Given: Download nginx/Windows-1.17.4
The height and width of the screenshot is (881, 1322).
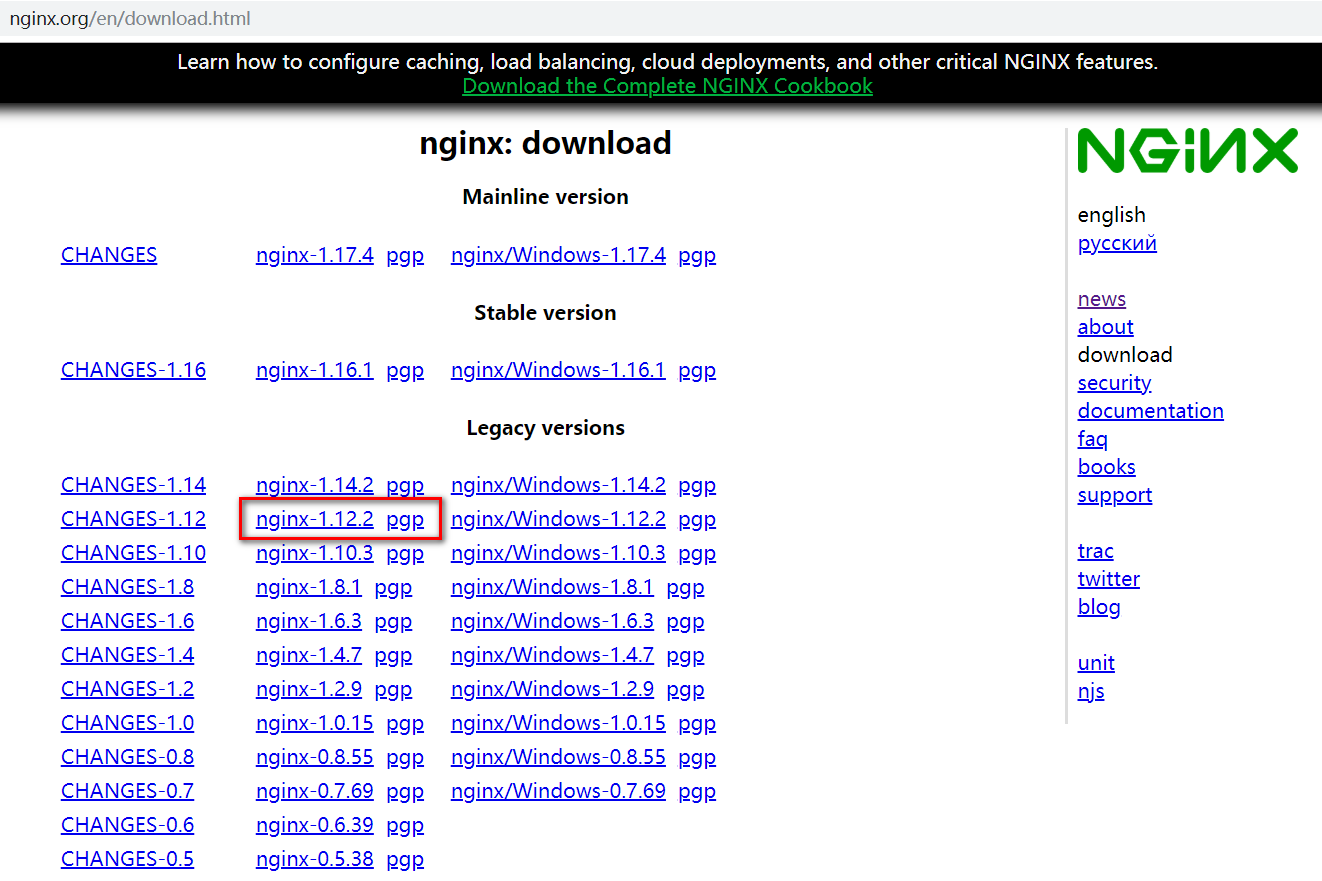Looking at the screenshot, I should pos(558,255).
